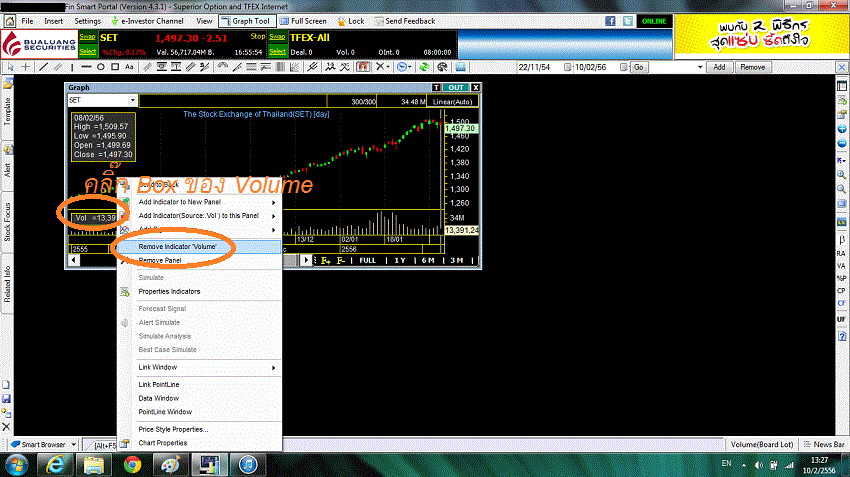Open Properties Indicators menu entry
850x477 pixels.
coord(199,292)
